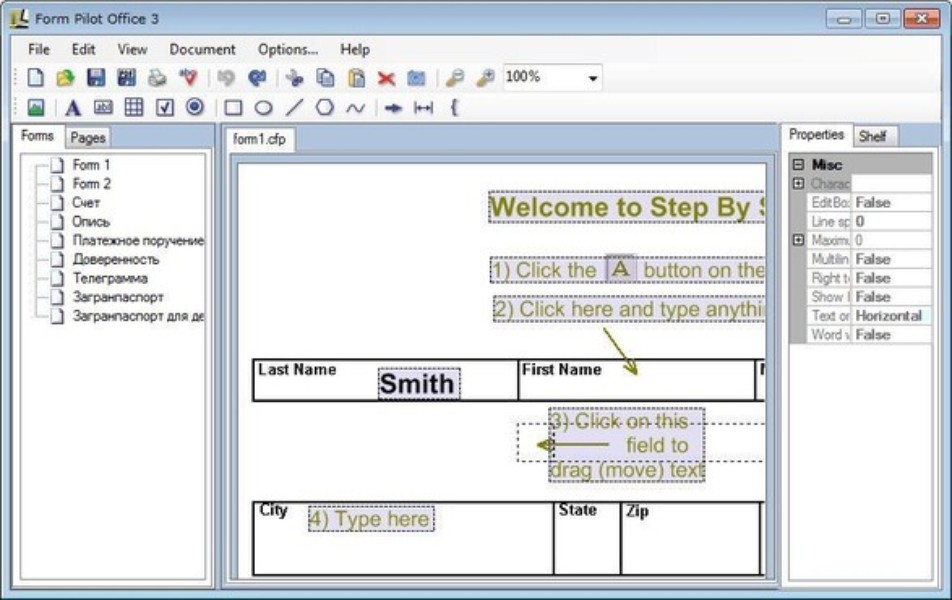The width and height of the screenshot is (952, 600).
Task: Select the Rectangle shape tool
Action: pos(232,110)
